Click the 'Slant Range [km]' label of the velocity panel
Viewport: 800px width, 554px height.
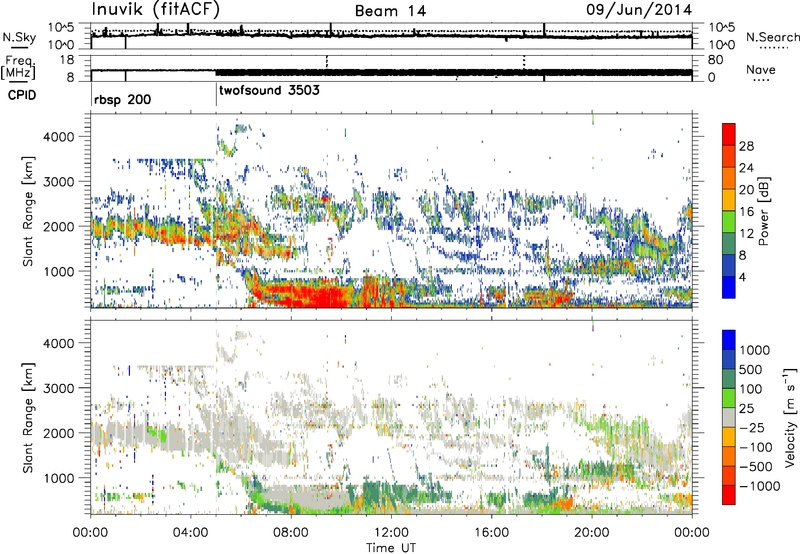(29, 417)
